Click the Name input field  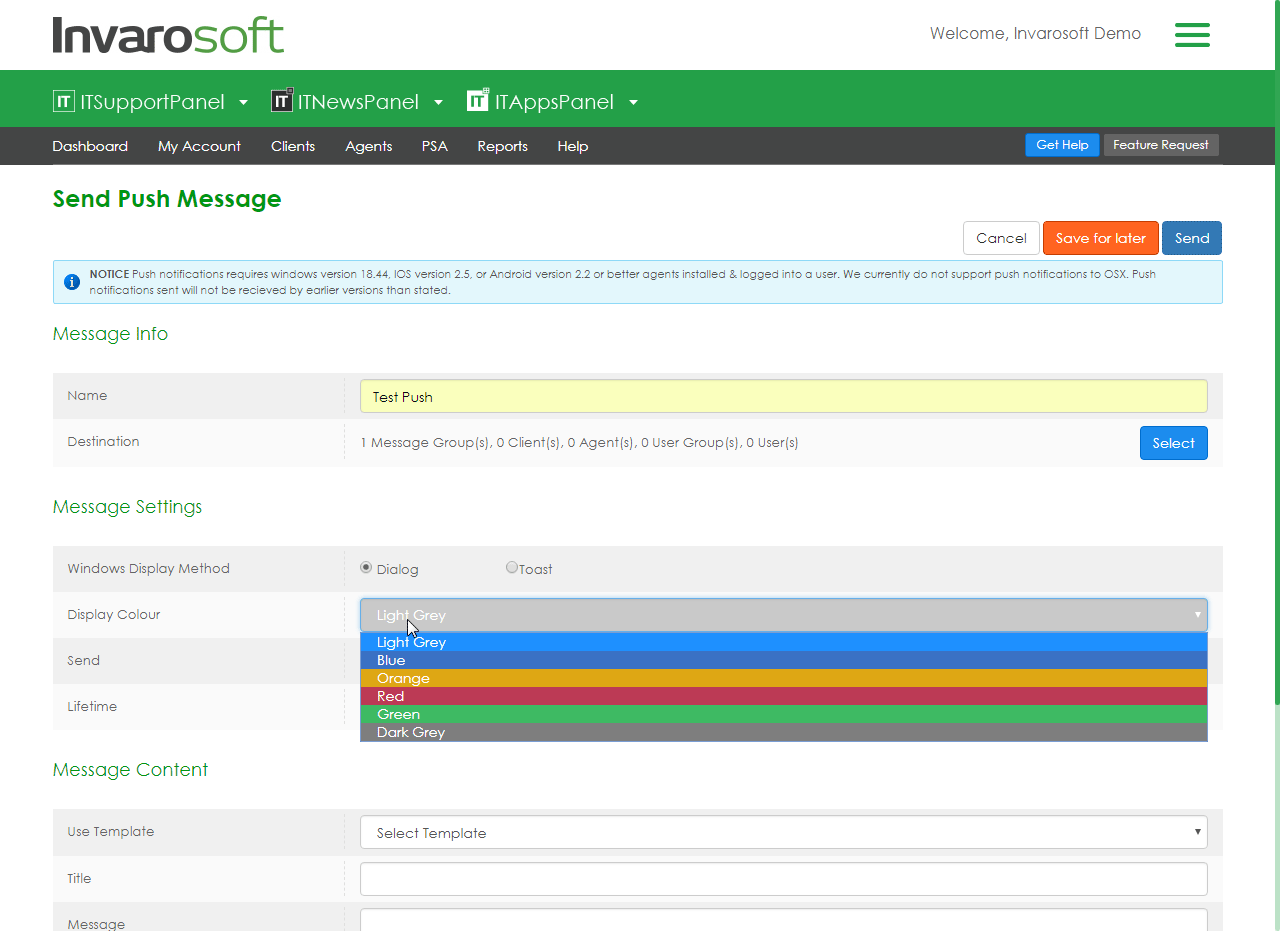coord(783,397)
